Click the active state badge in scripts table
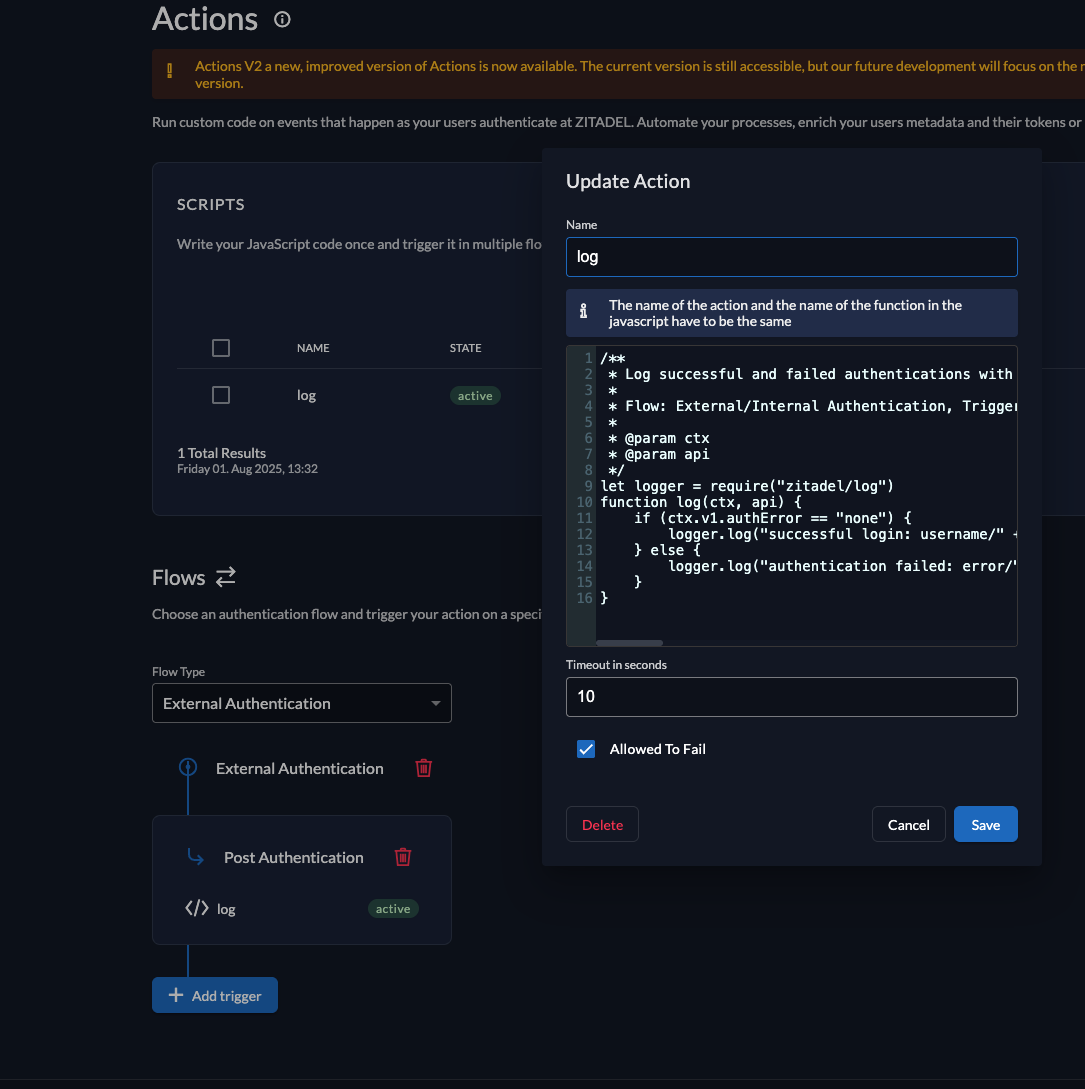Screen dimensions: 1085x1089 pyautogui.click(x=475, y=396)
